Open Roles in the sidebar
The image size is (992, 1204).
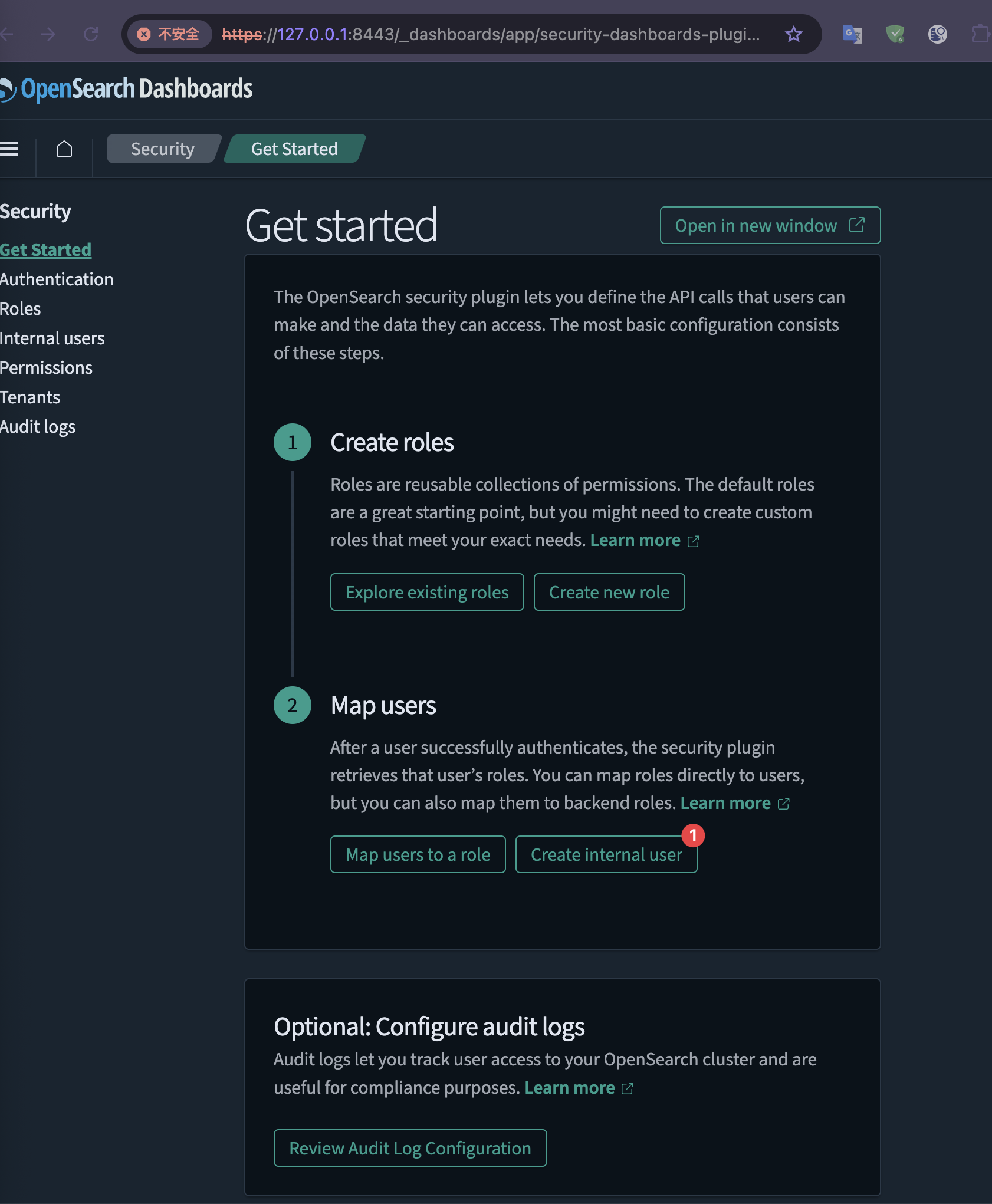(x=21, y=308)
